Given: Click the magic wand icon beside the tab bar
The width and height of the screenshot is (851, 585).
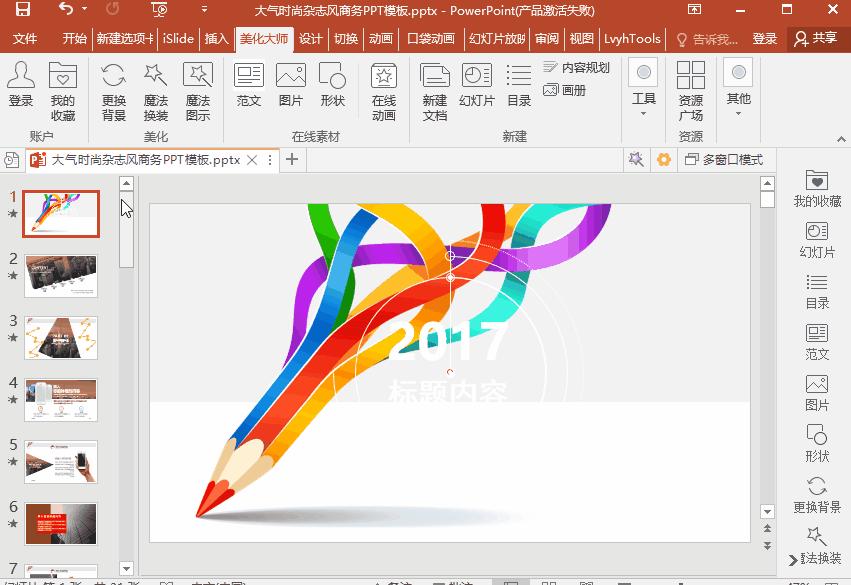Looking at the screenshot, I should pyautogui.click(x=637, y=159).
